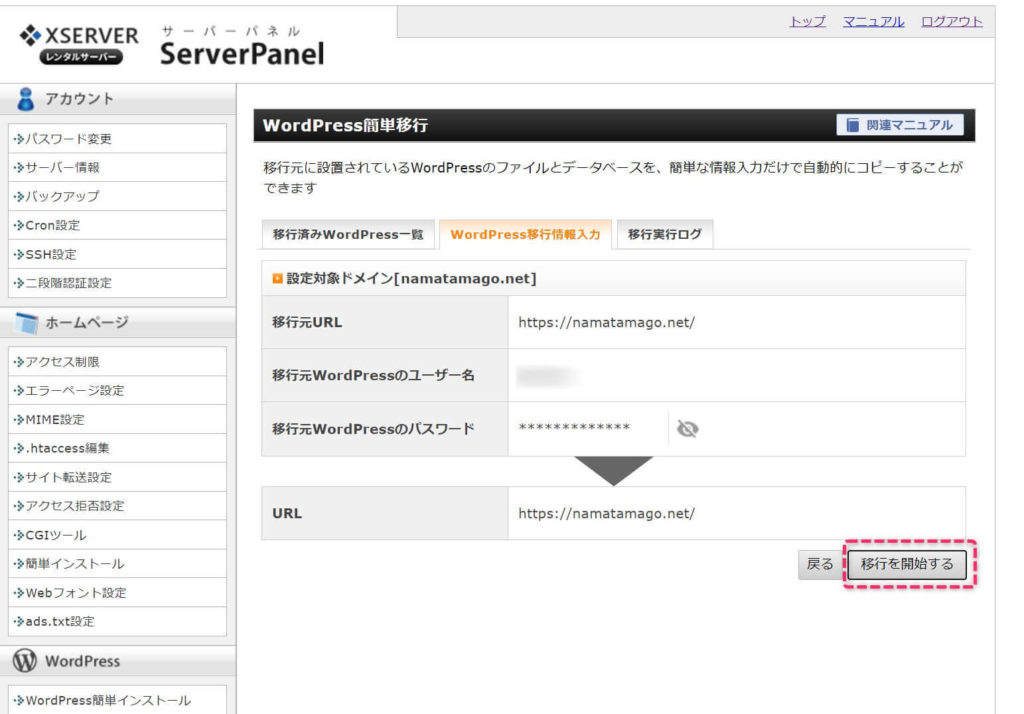Open the マニュアル link

pos(874,22)
